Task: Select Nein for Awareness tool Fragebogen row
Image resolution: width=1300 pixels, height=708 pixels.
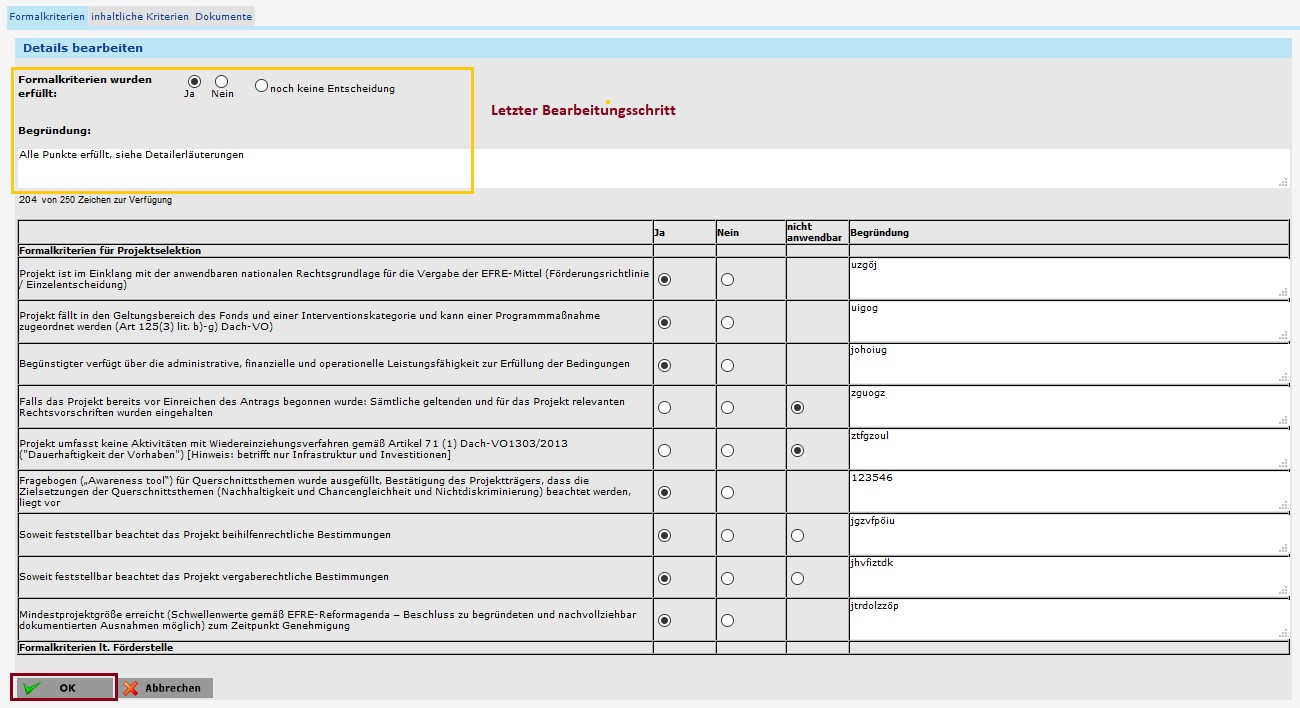Action: [727, 492]
